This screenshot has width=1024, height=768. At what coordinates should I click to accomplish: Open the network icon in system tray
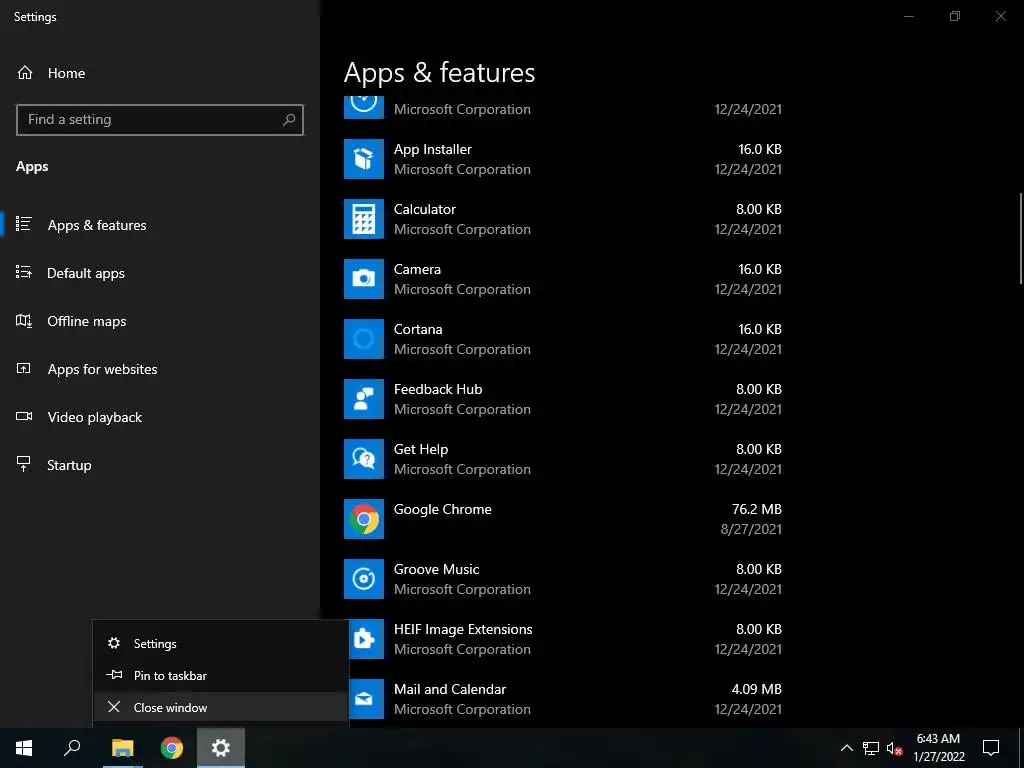tap(871, 748)
